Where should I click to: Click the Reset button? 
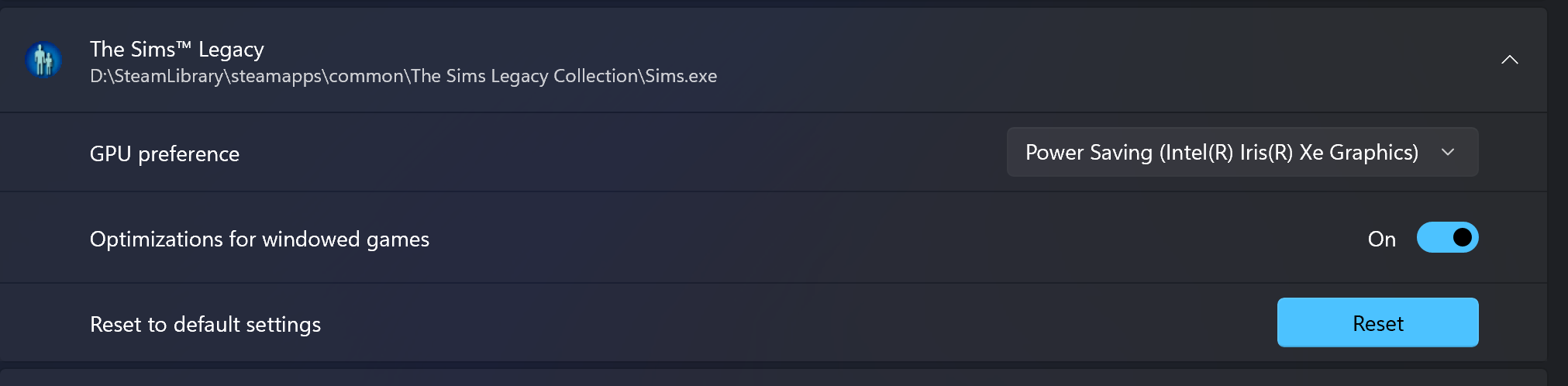1377,322
